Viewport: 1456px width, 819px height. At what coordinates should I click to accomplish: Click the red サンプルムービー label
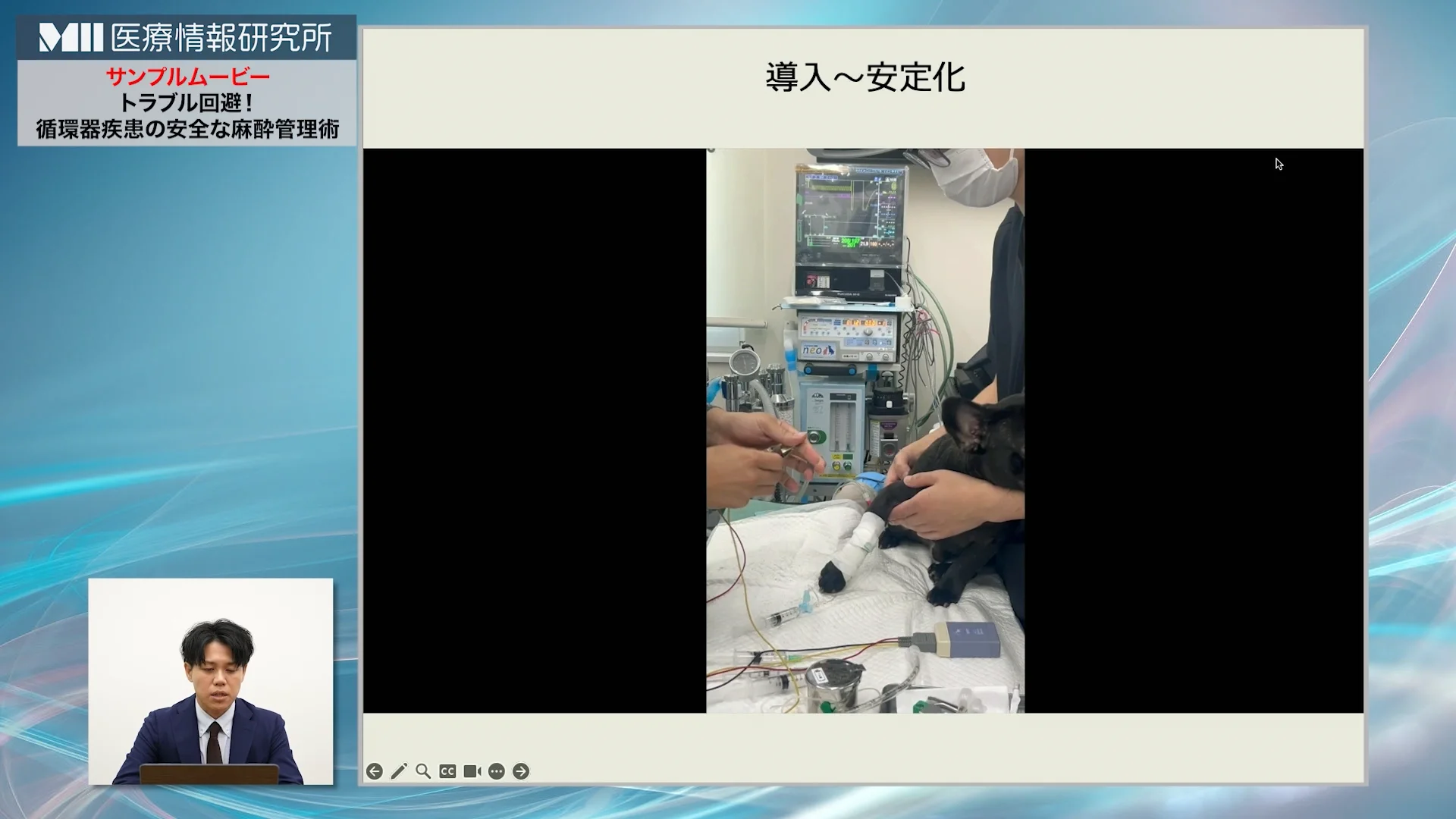(x=187, y=77)
